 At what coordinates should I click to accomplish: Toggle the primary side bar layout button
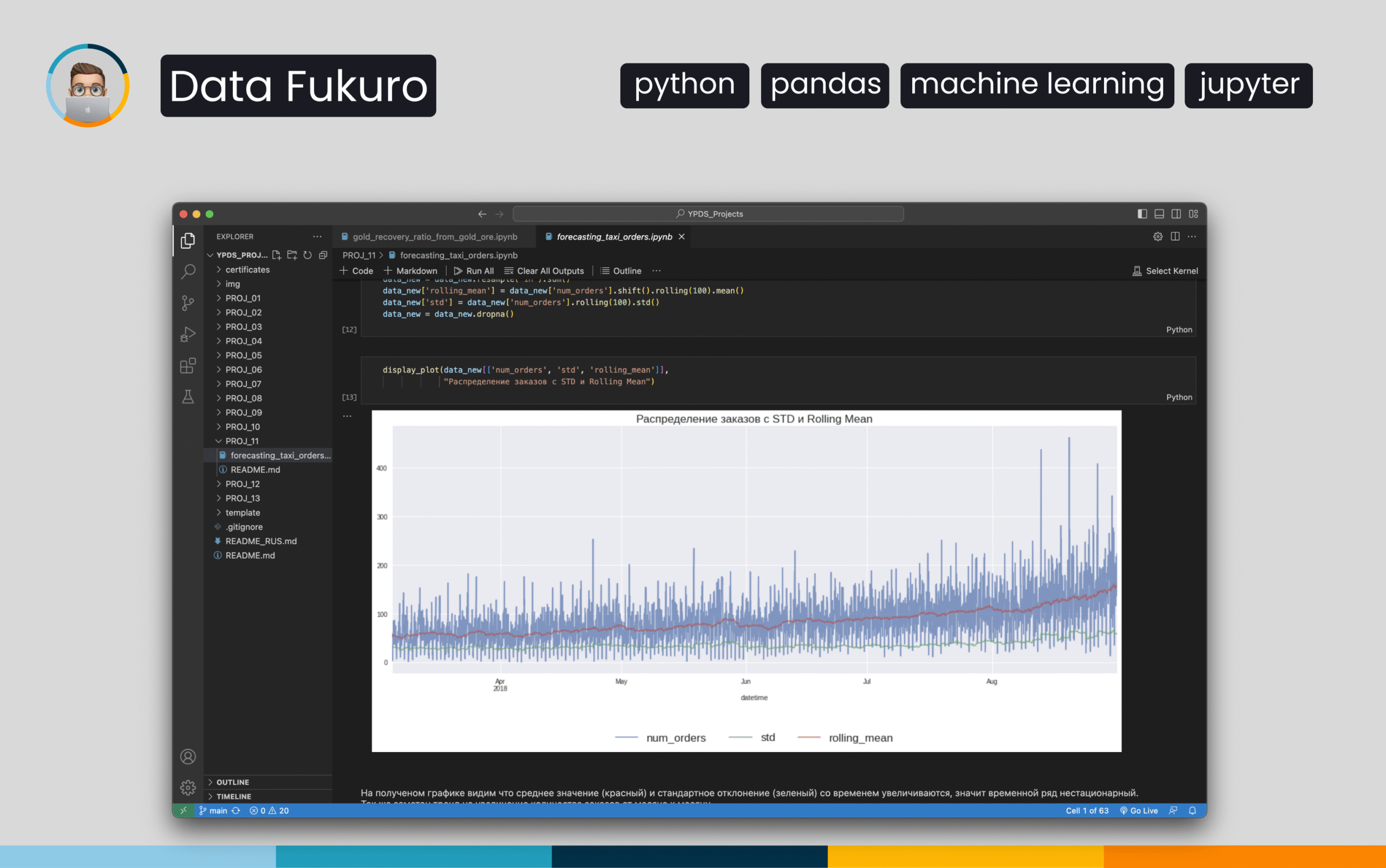(1142, 213)
